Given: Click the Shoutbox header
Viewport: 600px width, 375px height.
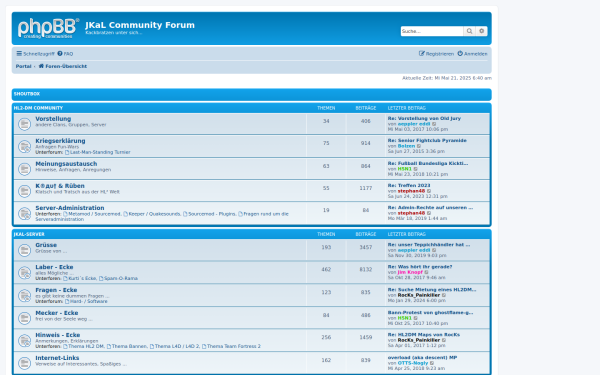Looking at the screenshot, I should 27,94.
